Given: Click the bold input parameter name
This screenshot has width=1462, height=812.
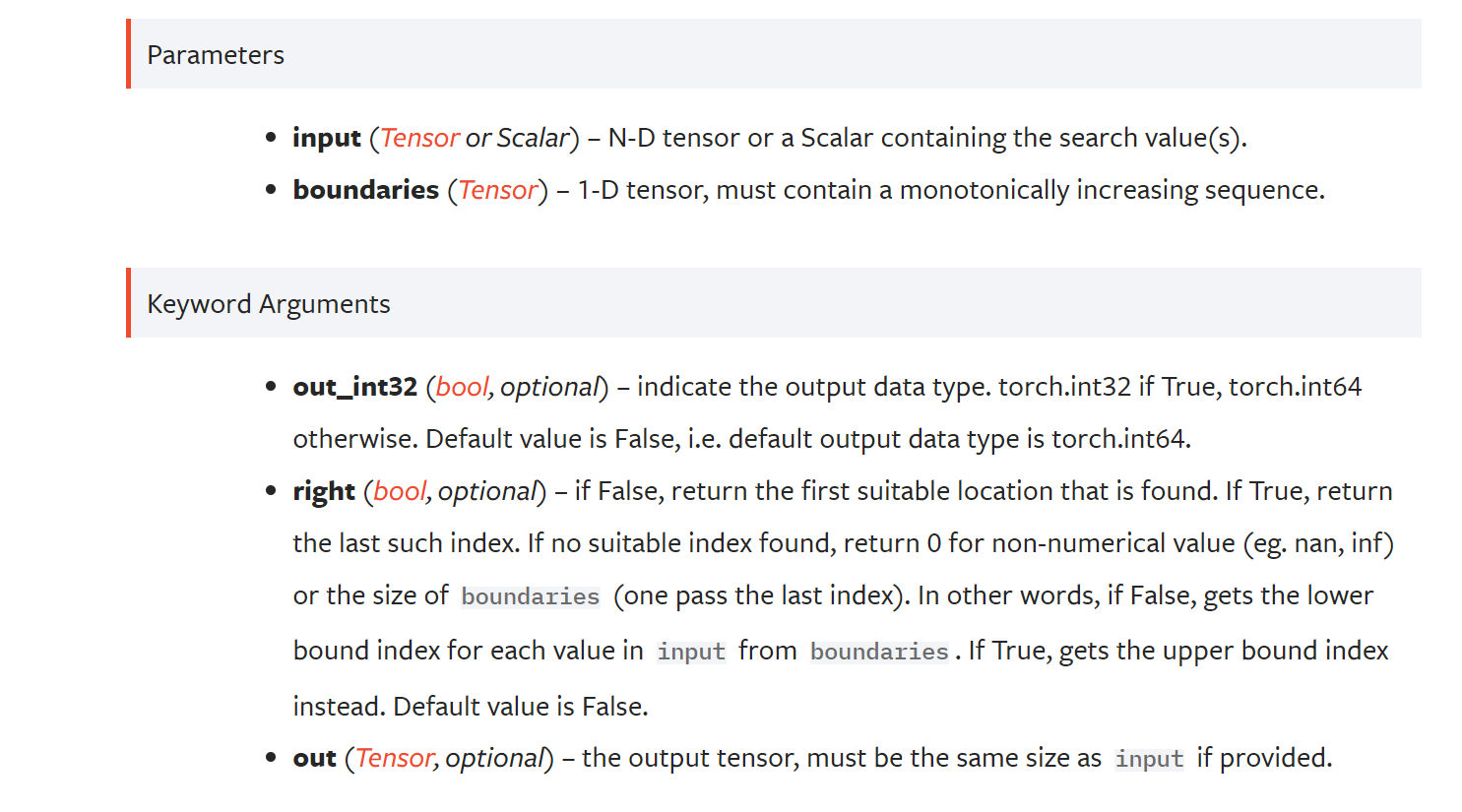Looking at the screenshot, I should tap(327, 138).
